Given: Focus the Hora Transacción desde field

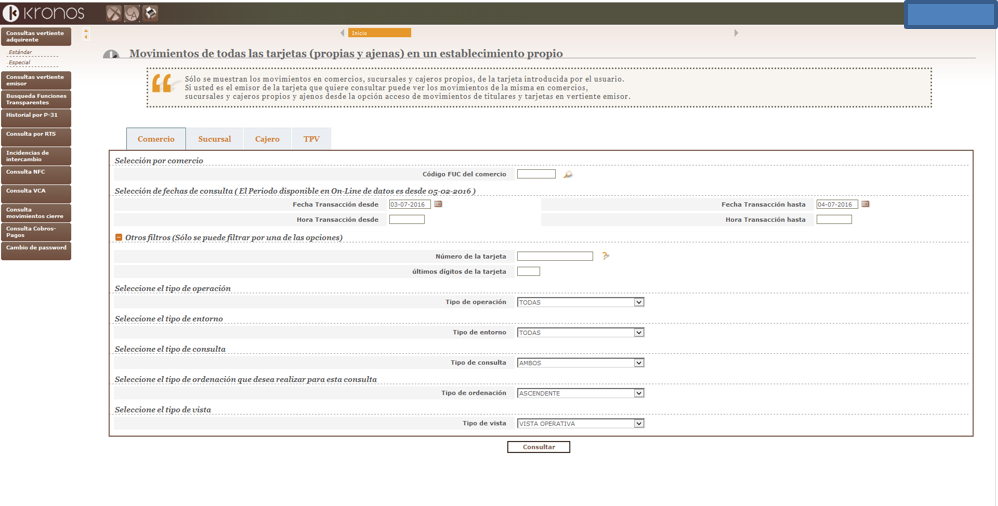Looking at the screenshot, I should [407, 220].
